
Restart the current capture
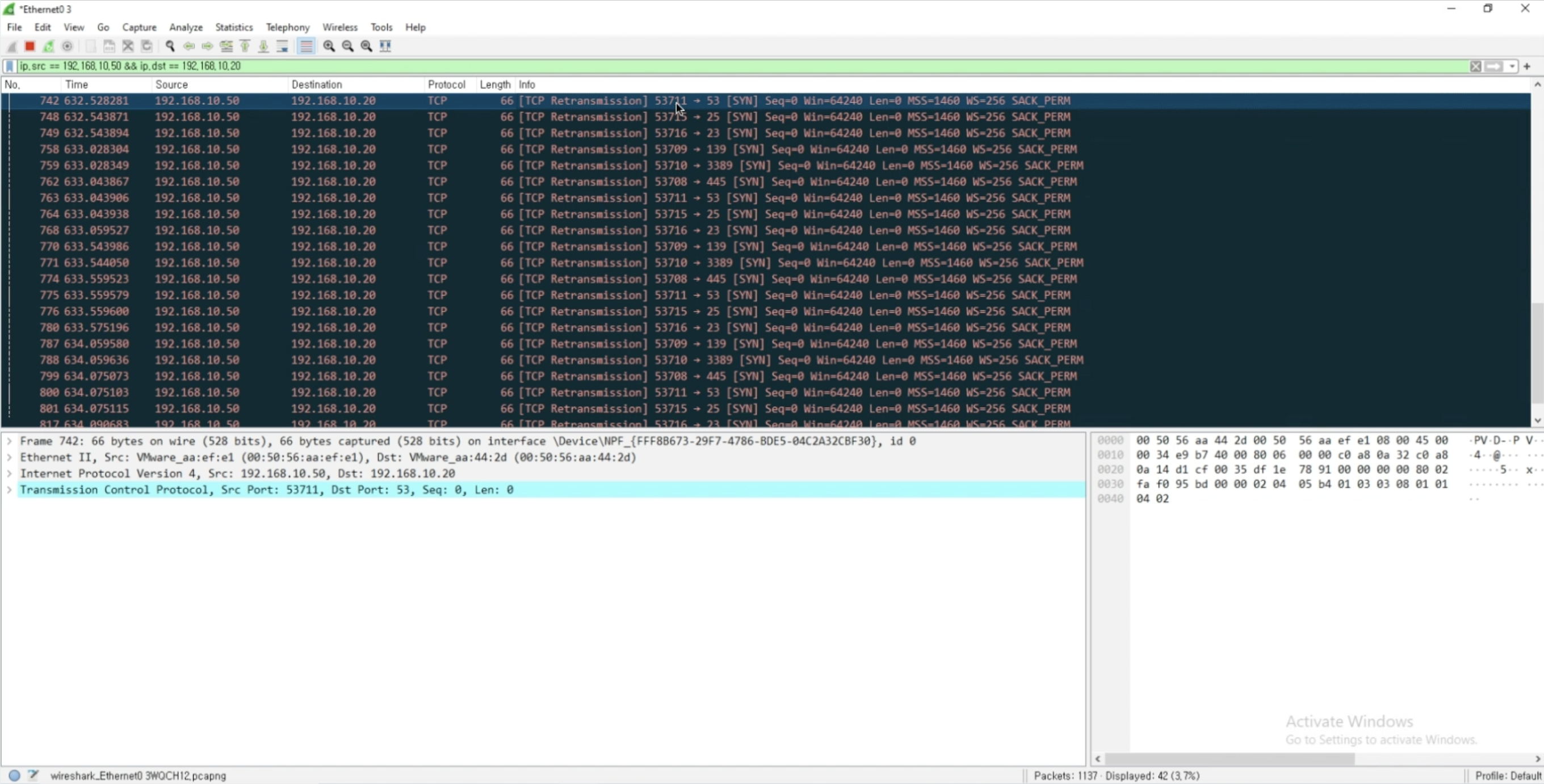(49, 46)
